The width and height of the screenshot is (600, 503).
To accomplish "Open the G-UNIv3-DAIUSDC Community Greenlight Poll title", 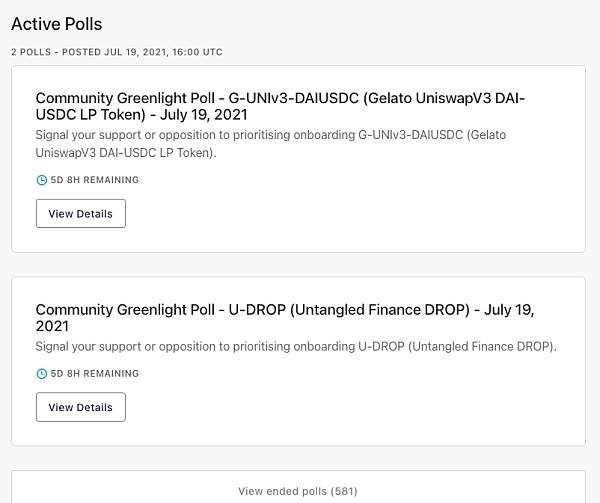I will pos(280,106).
